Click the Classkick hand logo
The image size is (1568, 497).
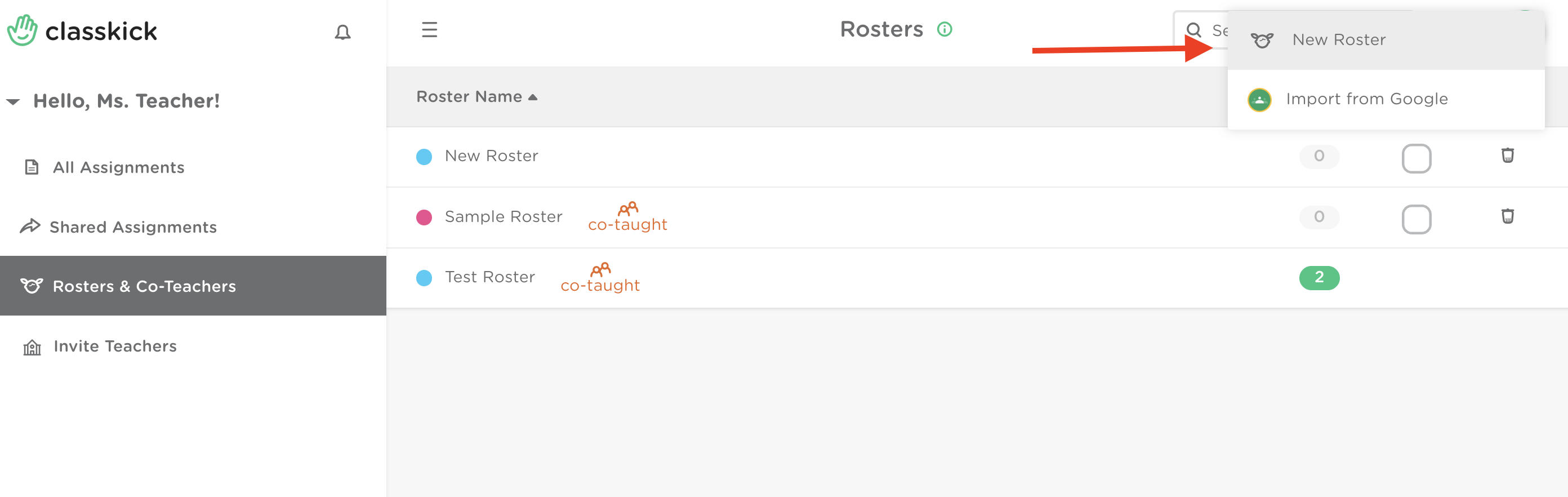click(23, 30)
